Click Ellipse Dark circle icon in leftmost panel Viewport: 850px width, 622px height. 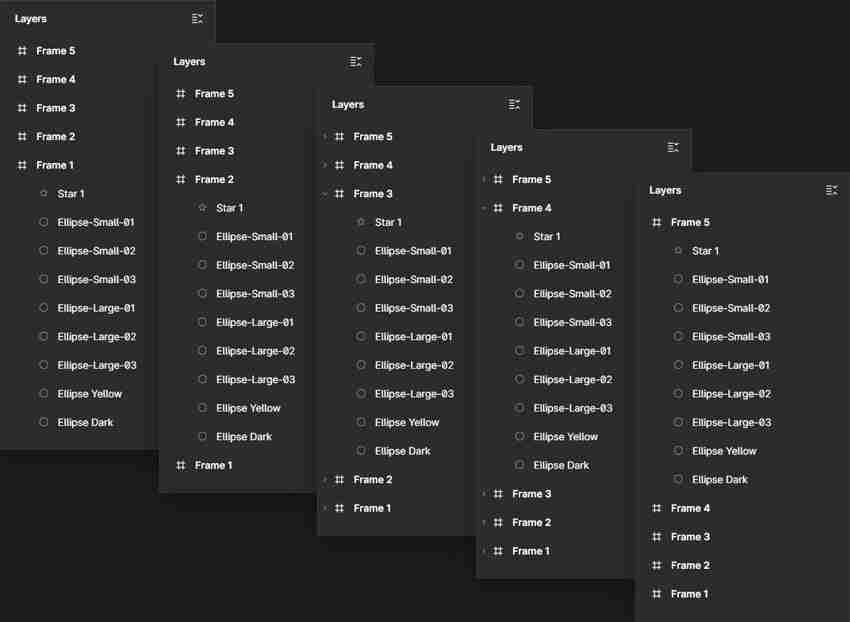pos(44,422)
